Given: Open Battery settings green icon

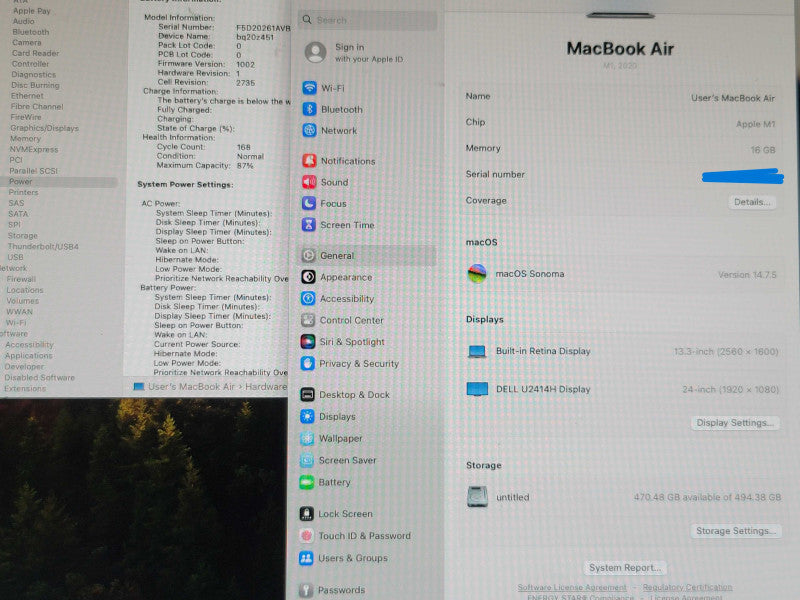Looking at the screenshot, I should [307, 482].
